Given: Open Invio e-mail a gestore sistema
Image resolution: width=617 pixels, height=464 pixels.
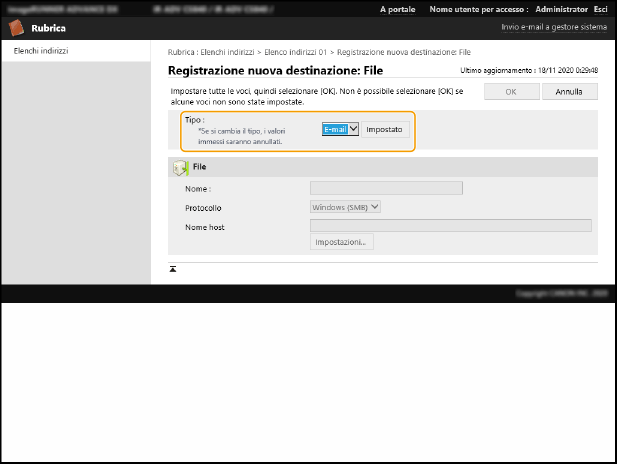Looking at the screenshot, I should [553, 28].
